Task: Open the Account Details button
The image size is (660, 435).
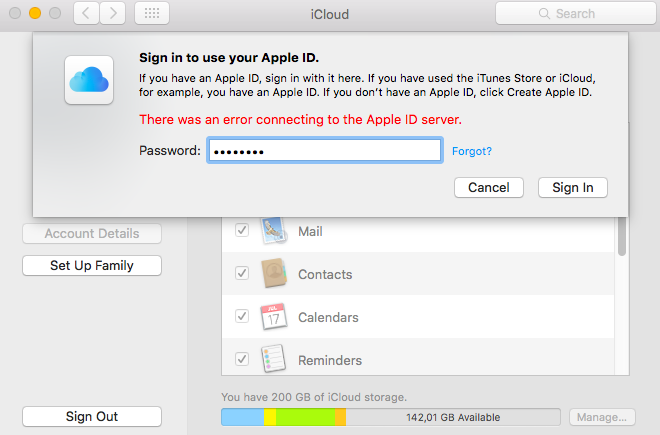Action: click(92, 234)
